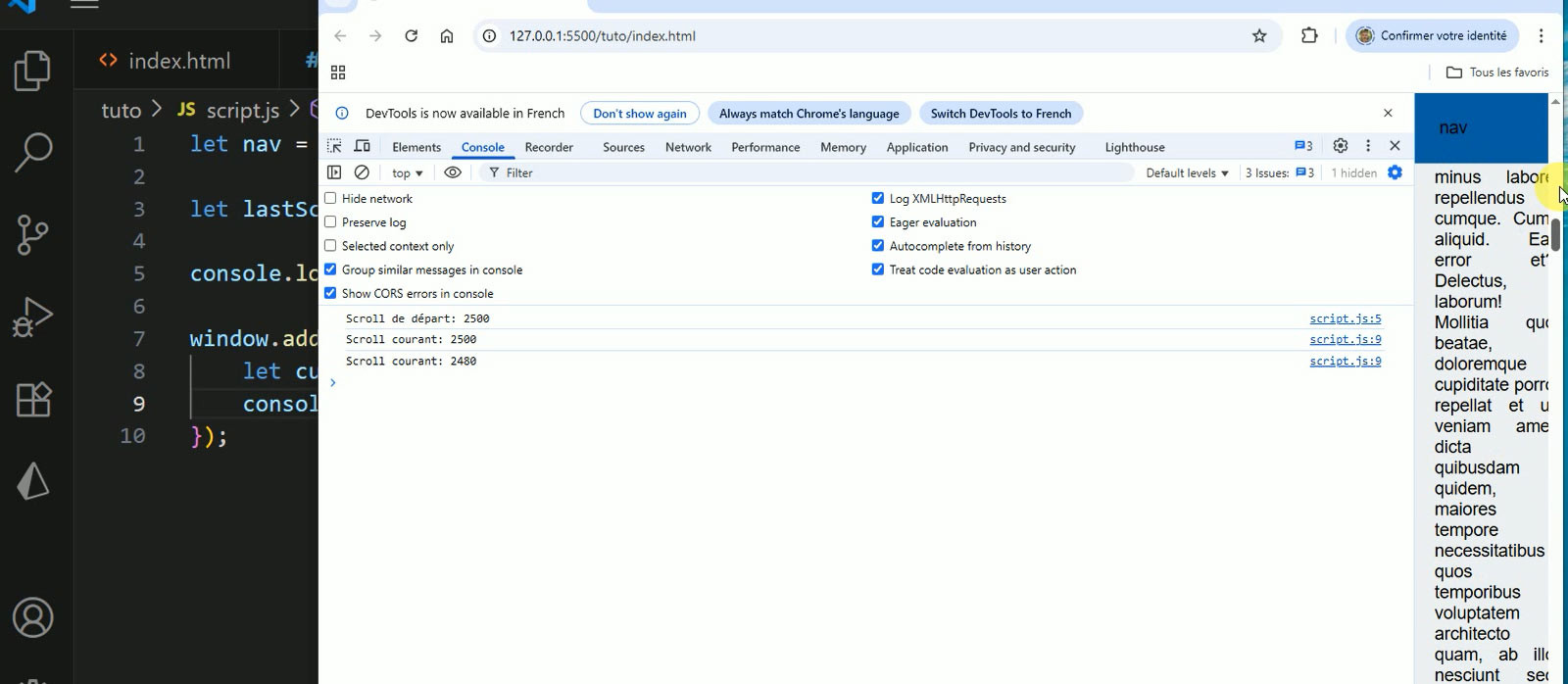
Task: Create a live expression eye icon
Action: [453, 172]
